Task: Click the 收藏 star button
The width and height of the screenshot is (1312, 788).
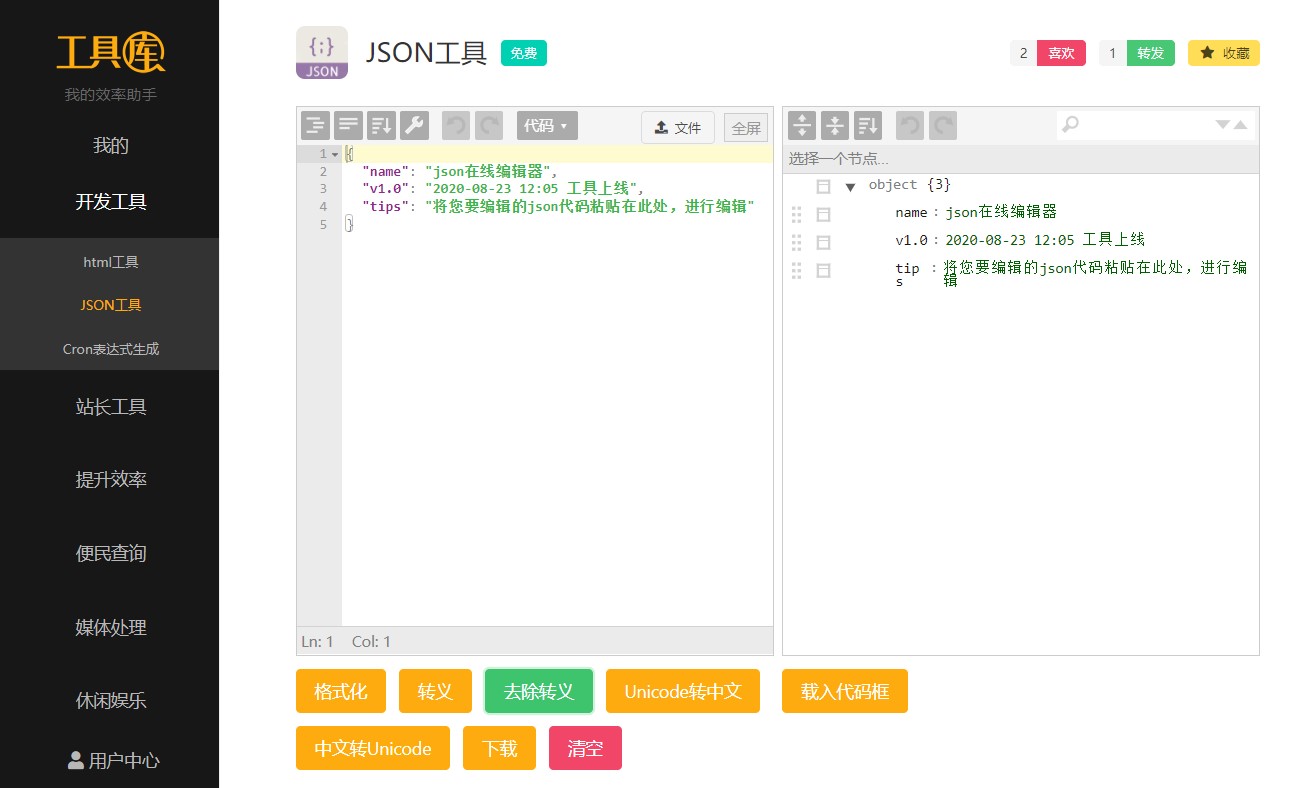Action: 1223,53
